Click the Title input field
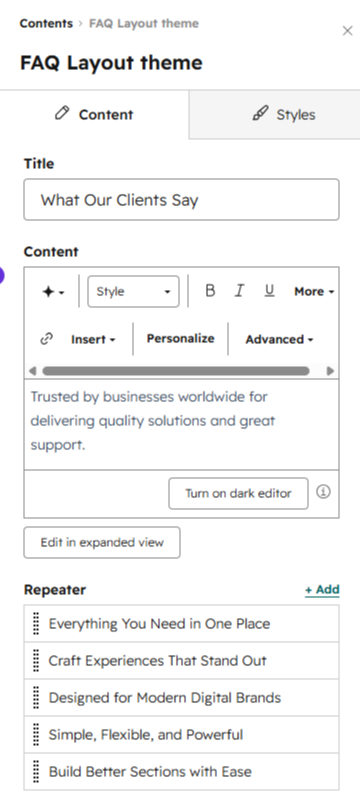 point(182,200)
